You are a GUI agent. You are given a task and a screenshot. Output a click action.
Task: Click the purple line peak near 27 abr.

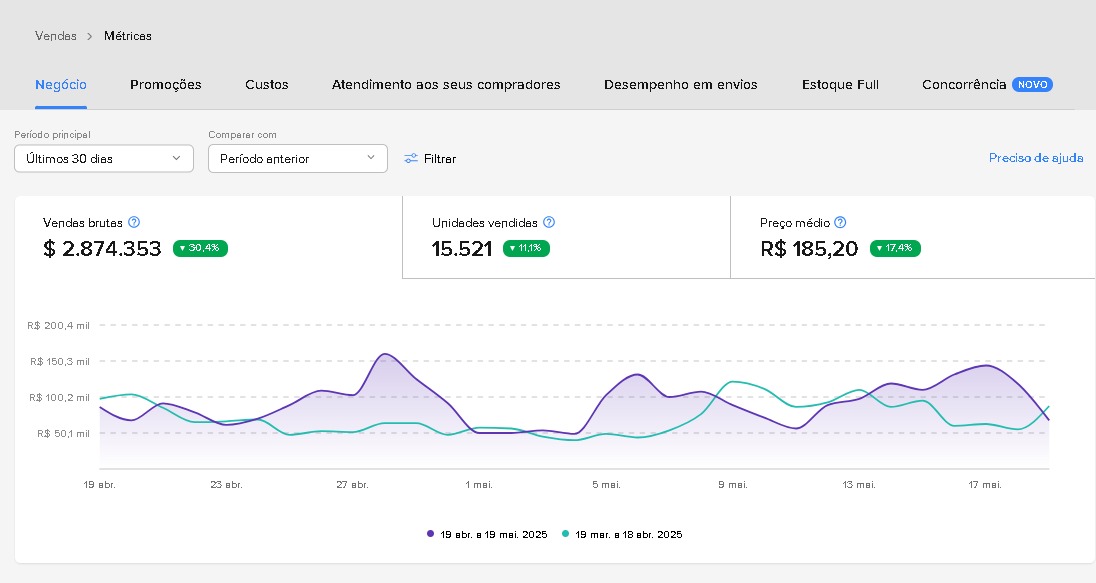pos(385,354)
